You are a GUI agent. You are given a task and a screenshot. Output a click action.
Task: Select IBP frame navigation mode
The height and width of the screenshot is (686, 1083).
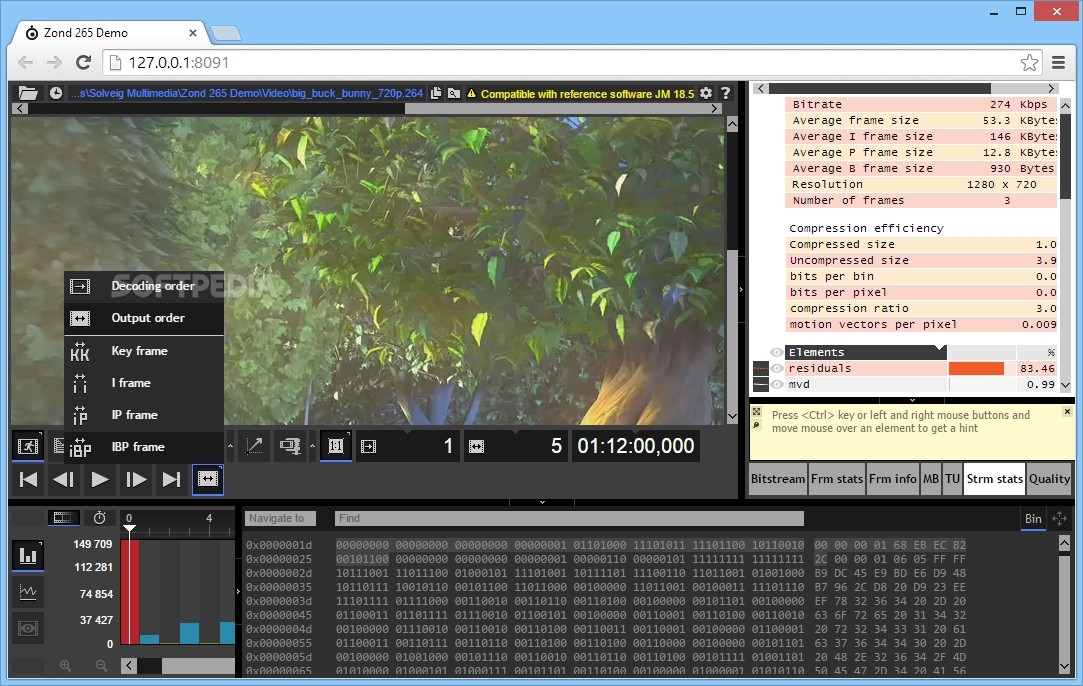tap(144, 447)
